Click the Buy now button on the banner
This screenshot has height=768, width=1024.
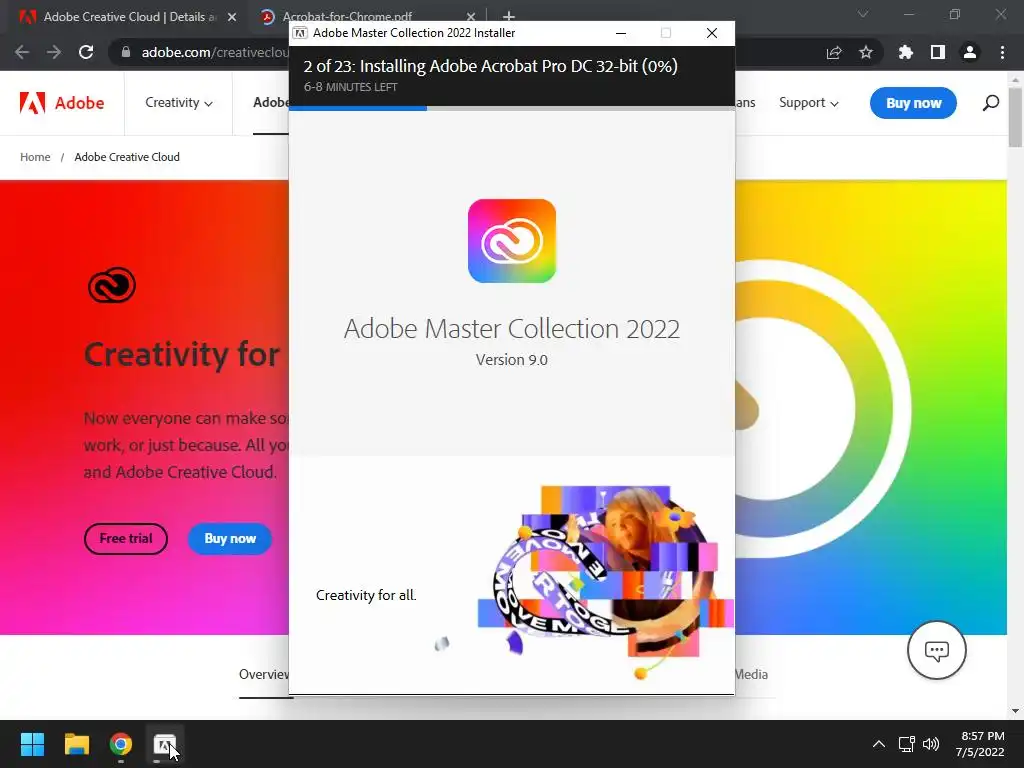point(230,539)
